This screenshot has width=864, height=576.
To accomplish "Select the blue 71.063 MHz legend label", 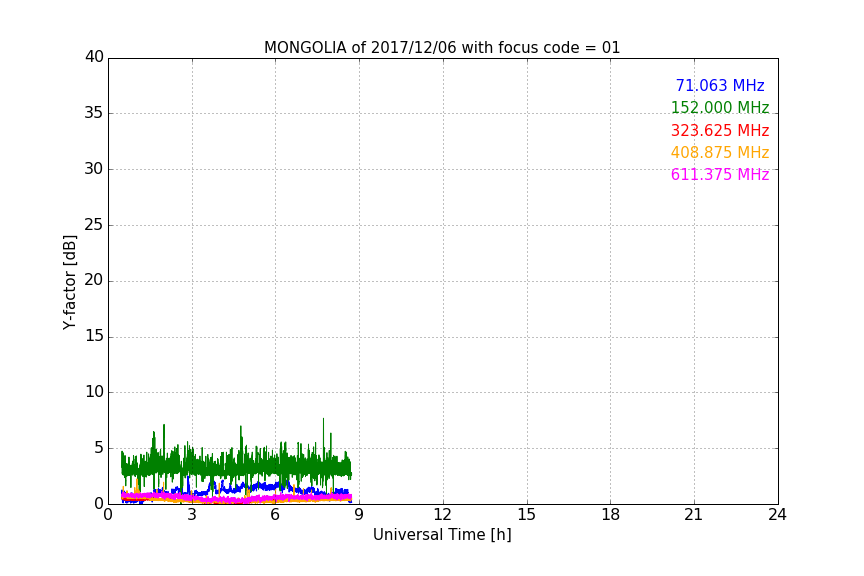I will (x=720, y=85).
